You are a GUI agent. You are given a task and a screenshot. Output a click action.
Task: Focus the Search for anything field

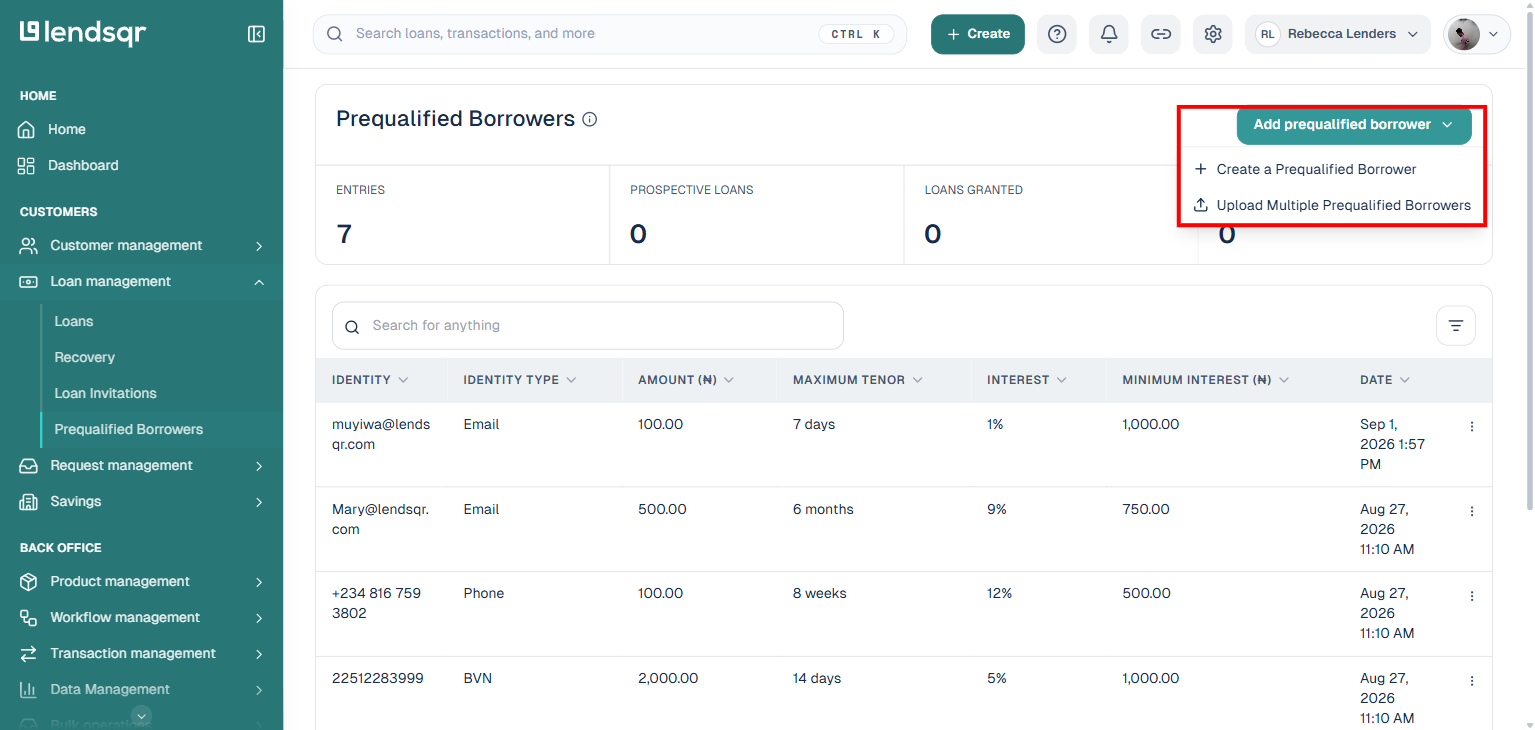588,326
